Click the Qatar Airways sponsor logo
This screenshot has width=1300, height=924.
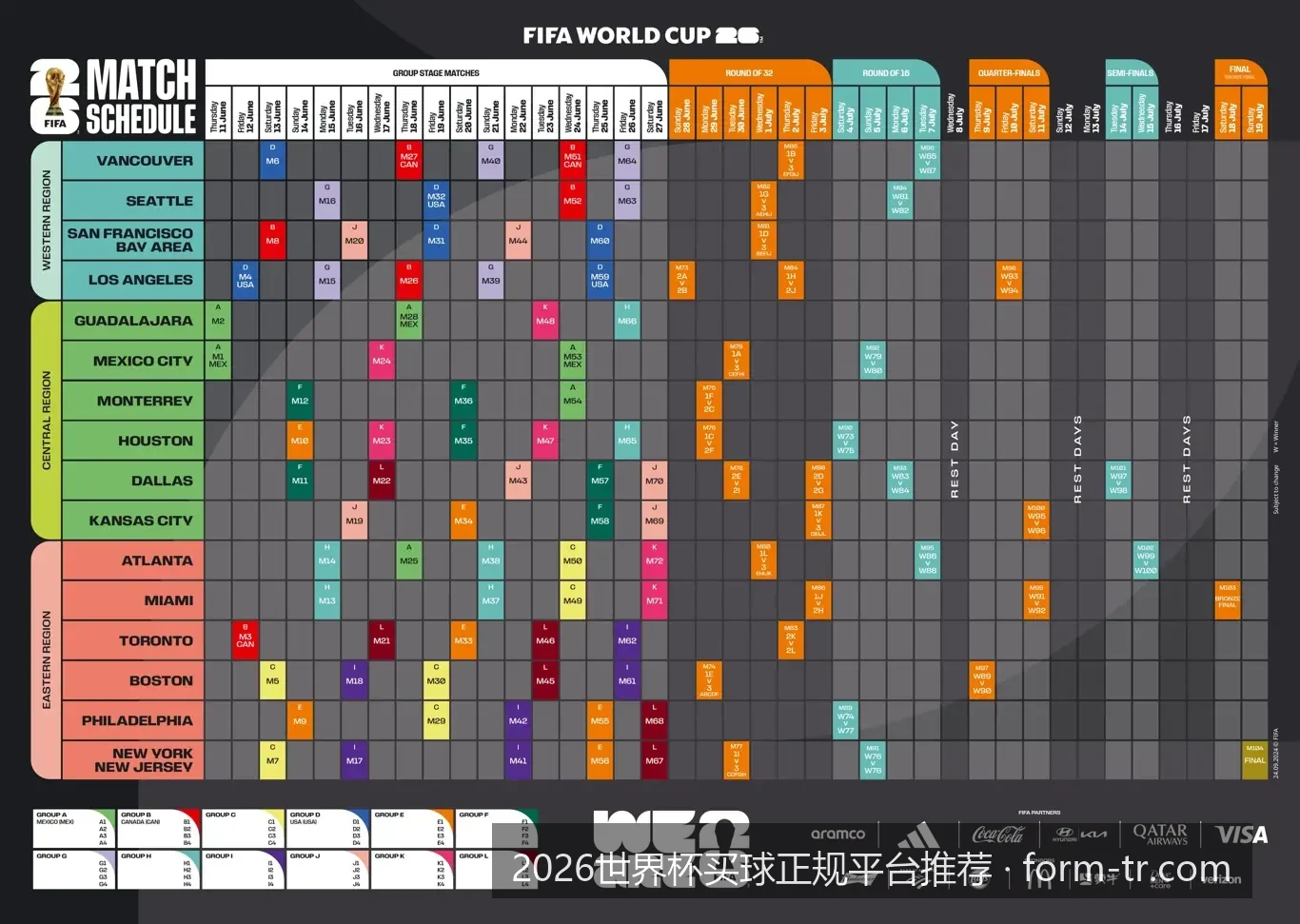(1160, 835)
